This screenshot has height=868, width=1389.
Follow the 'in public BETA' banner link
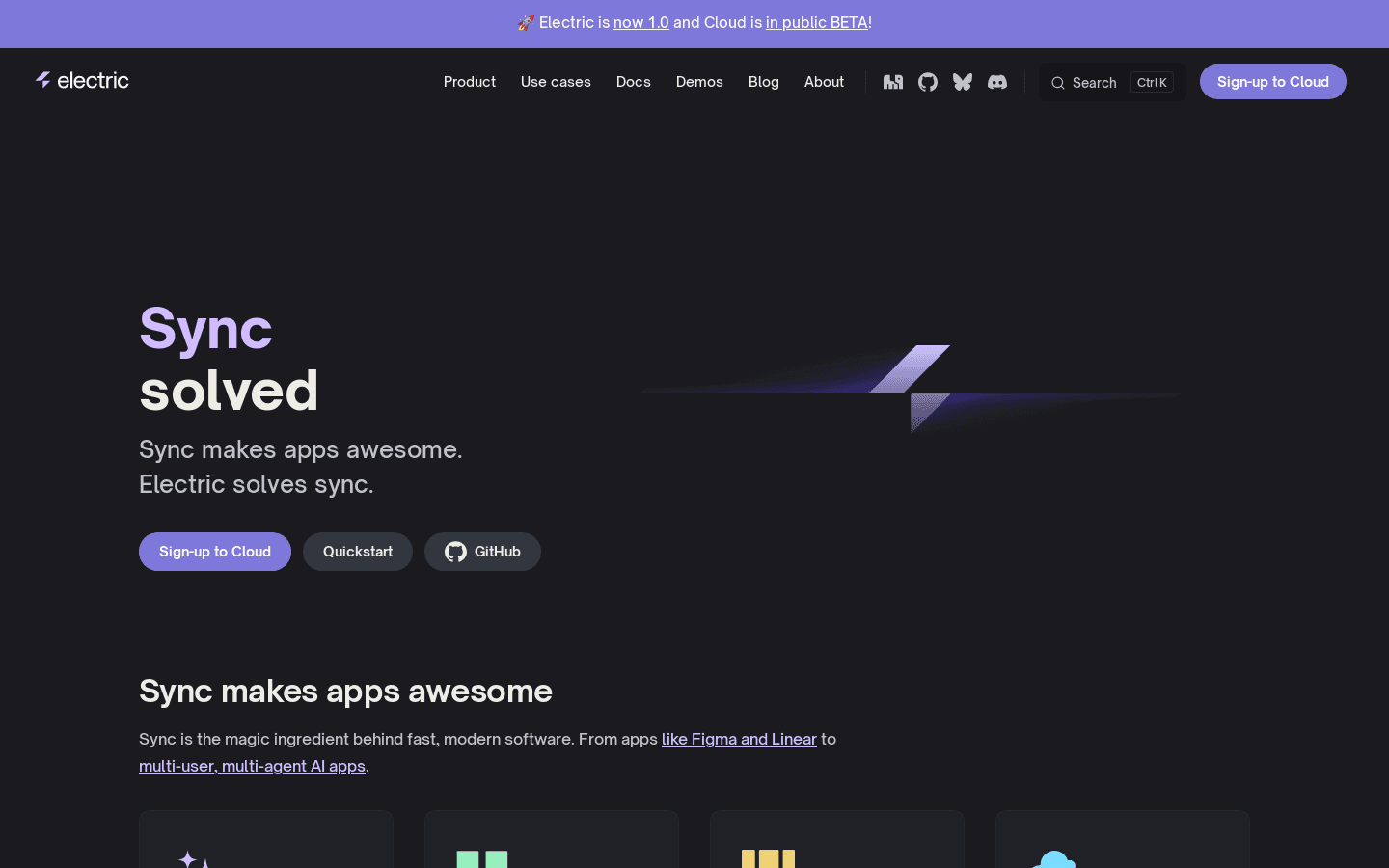(817, 22)
